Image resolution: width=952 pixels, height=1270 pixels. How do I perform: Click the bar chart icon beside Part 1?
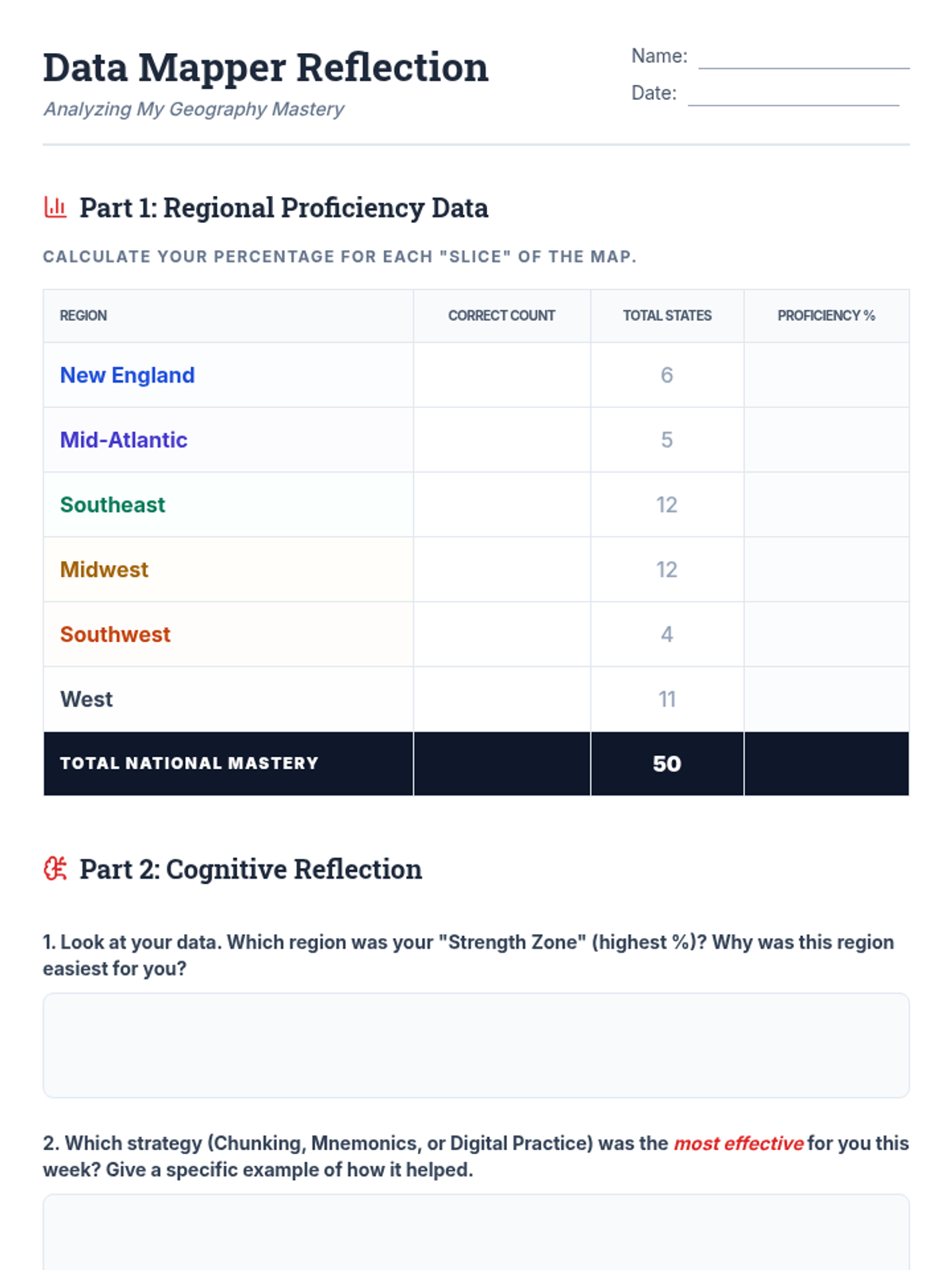click(x=55, y=208)
